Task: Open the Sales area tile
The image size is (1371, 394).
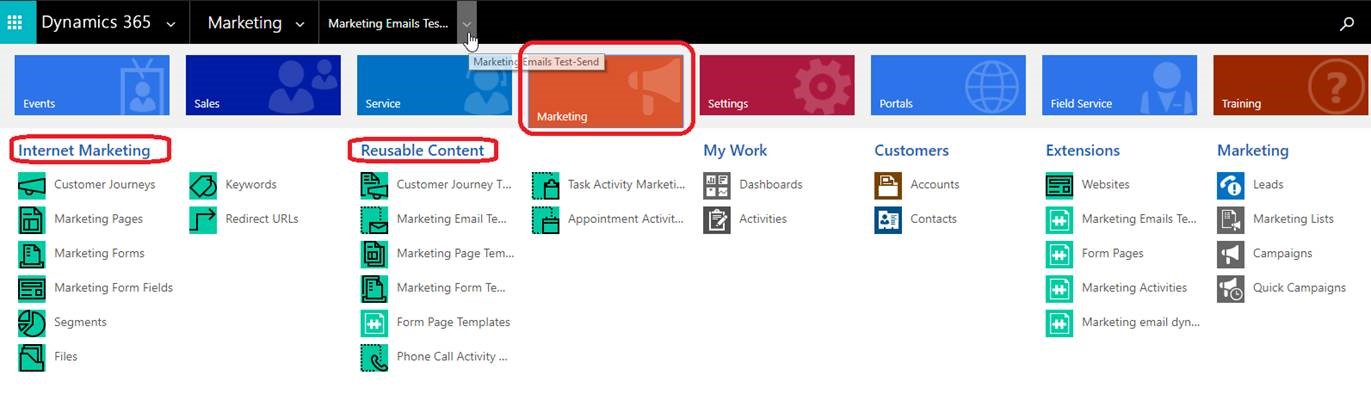Action: click(x=263, y=85)
